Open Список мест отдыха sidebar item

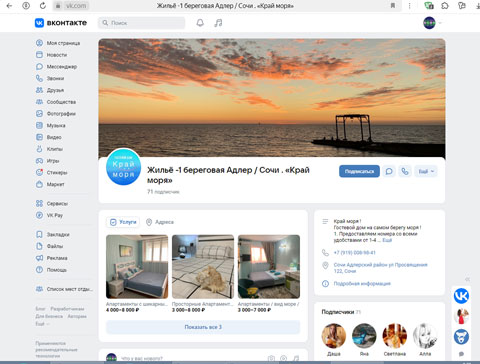(64, 289)
